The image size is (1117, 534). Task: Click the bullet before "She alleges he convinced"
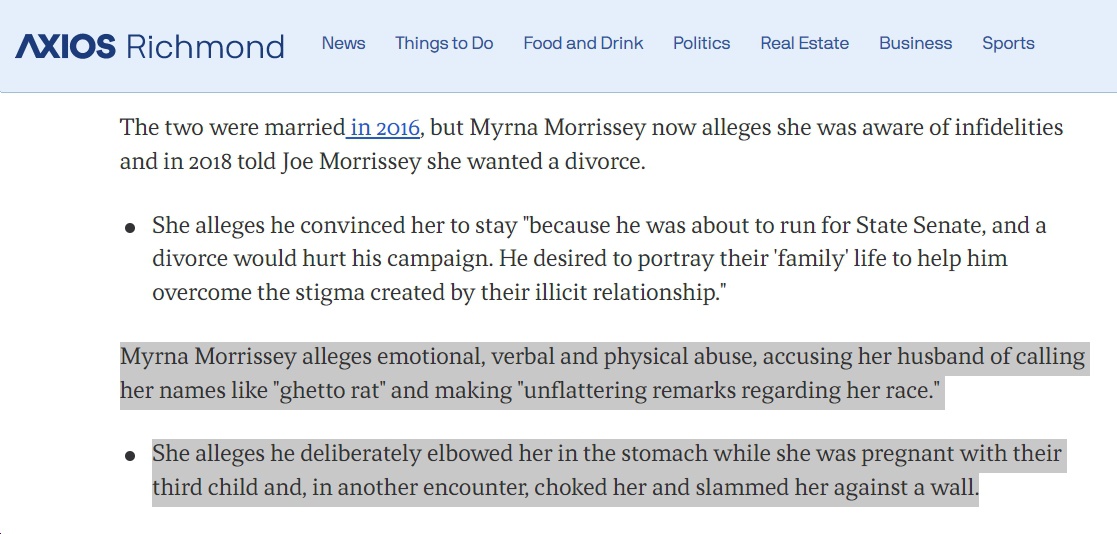click(x=130, y=229)
